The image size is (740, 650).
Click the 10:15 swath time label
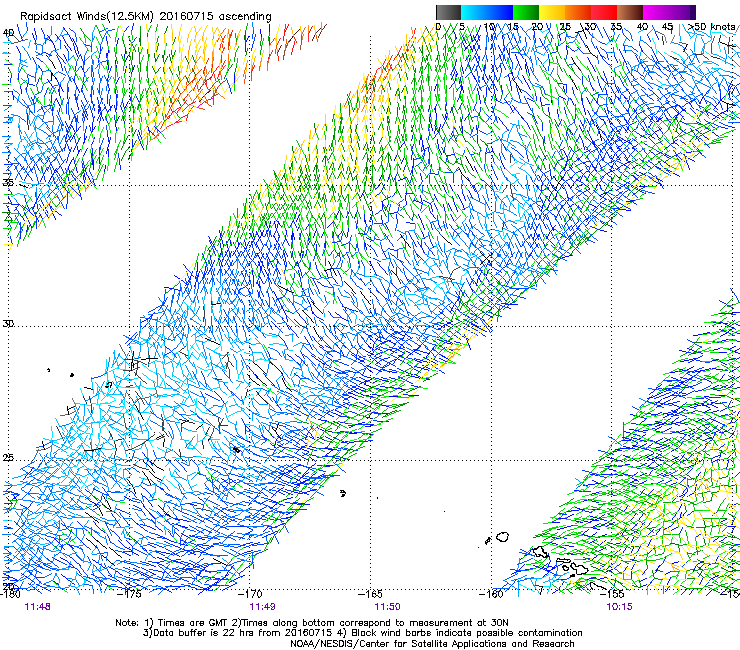620,607
